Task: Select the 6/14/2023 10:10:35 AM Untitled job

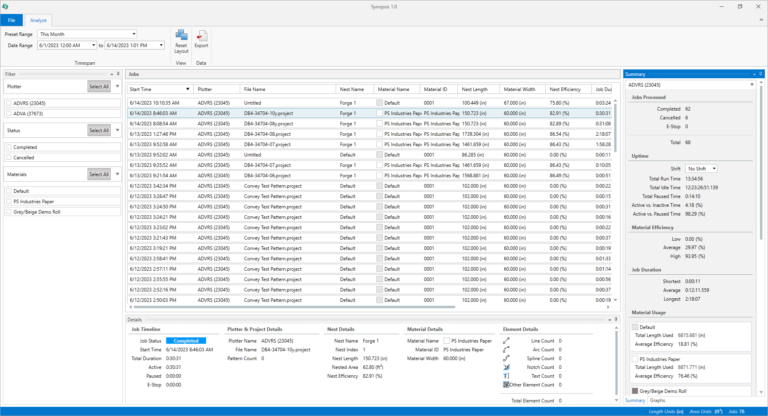Action: click(370, 103)
